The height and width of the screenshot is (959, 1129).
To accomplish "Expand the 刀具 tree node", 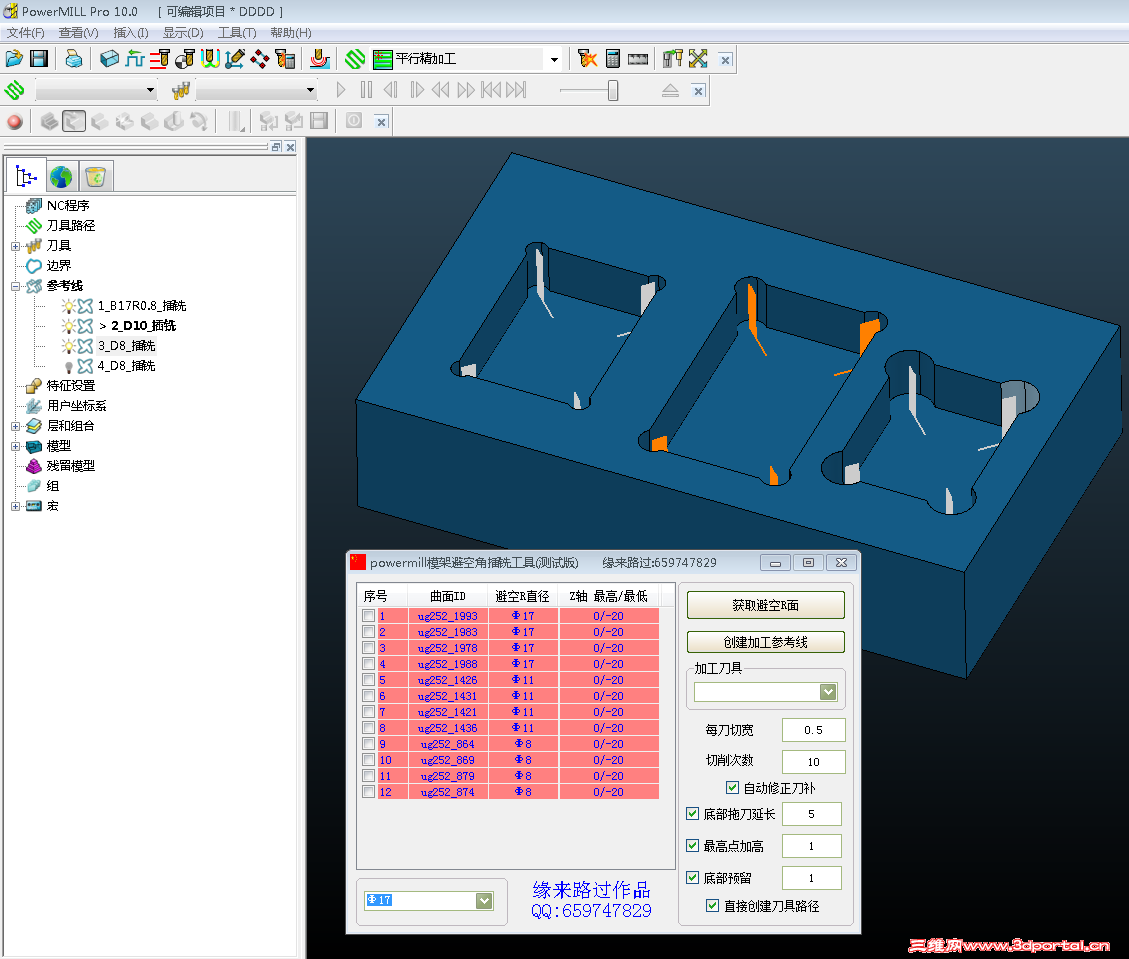I will (15, 246).
